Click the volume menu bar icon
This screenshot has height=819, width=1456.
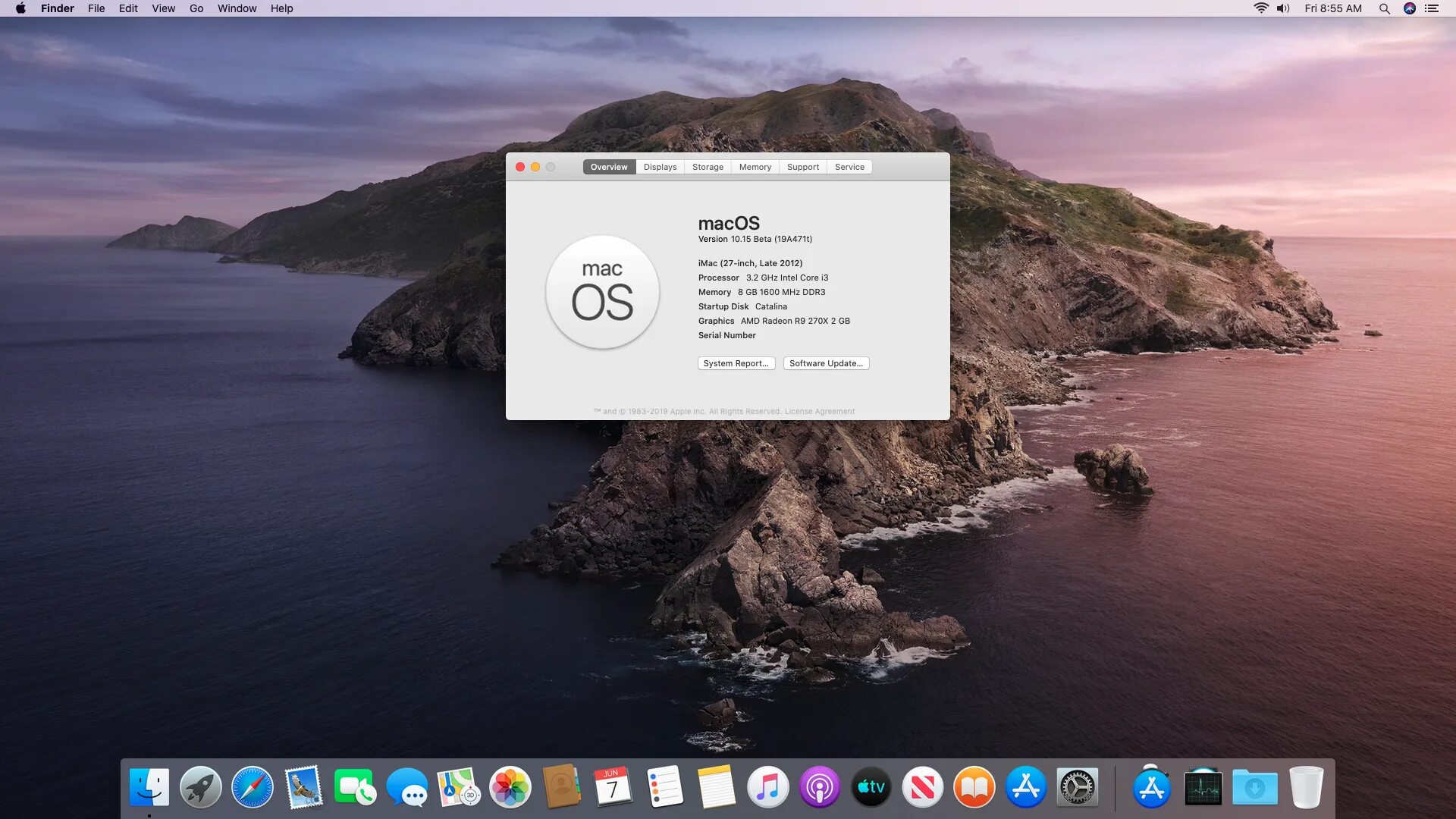coord(1281,8)
